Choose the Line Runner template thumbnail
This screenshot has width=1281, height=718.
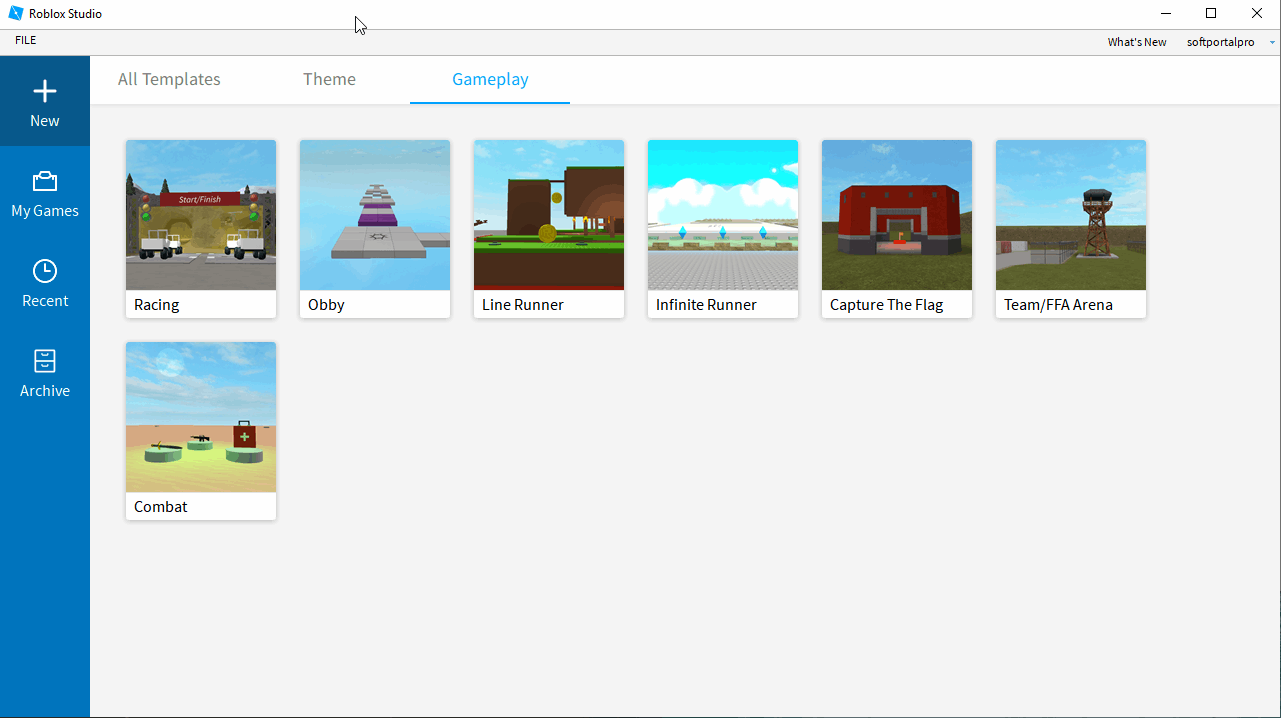click(x=549, y=215)
